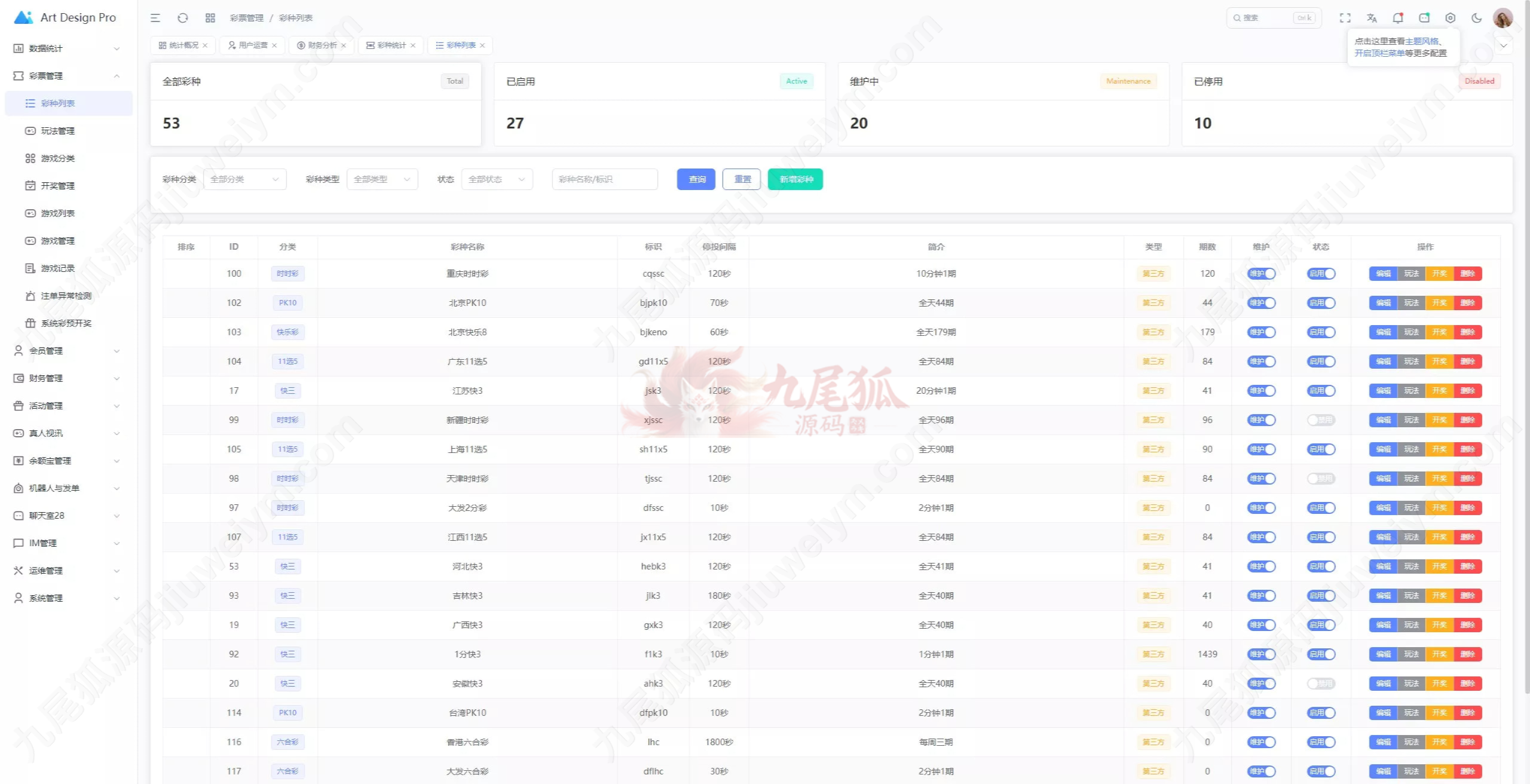Click the 彩种名称/标识 input field
Viewport: 1530px width, 784px height.
coord(605,179)
